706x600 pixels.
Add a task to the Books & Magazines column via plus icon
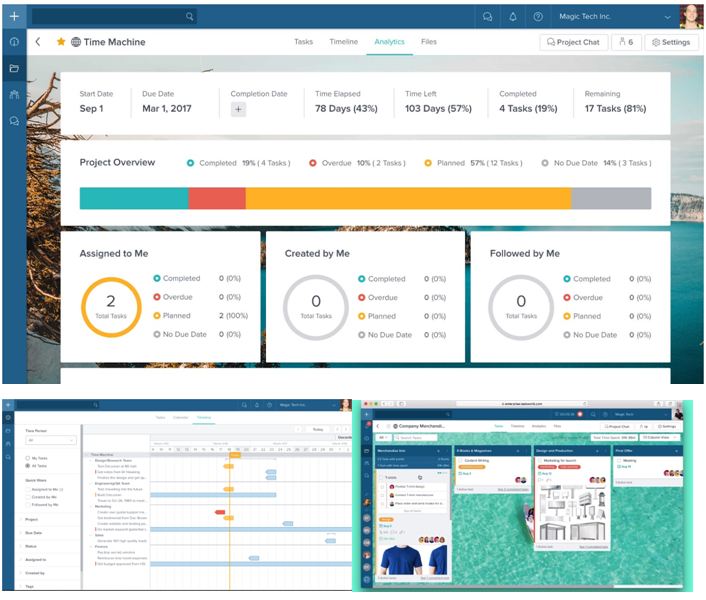[517, 451]
